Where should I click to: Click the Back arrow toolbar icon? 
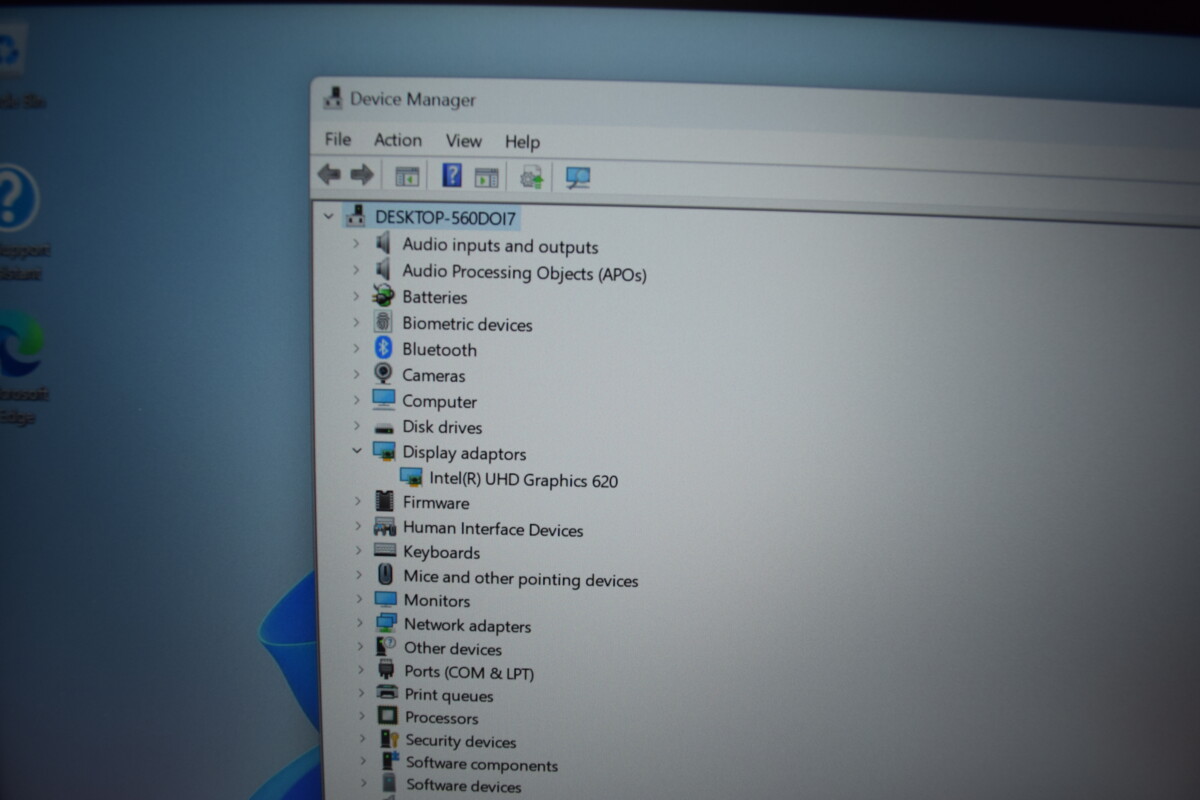328,174
